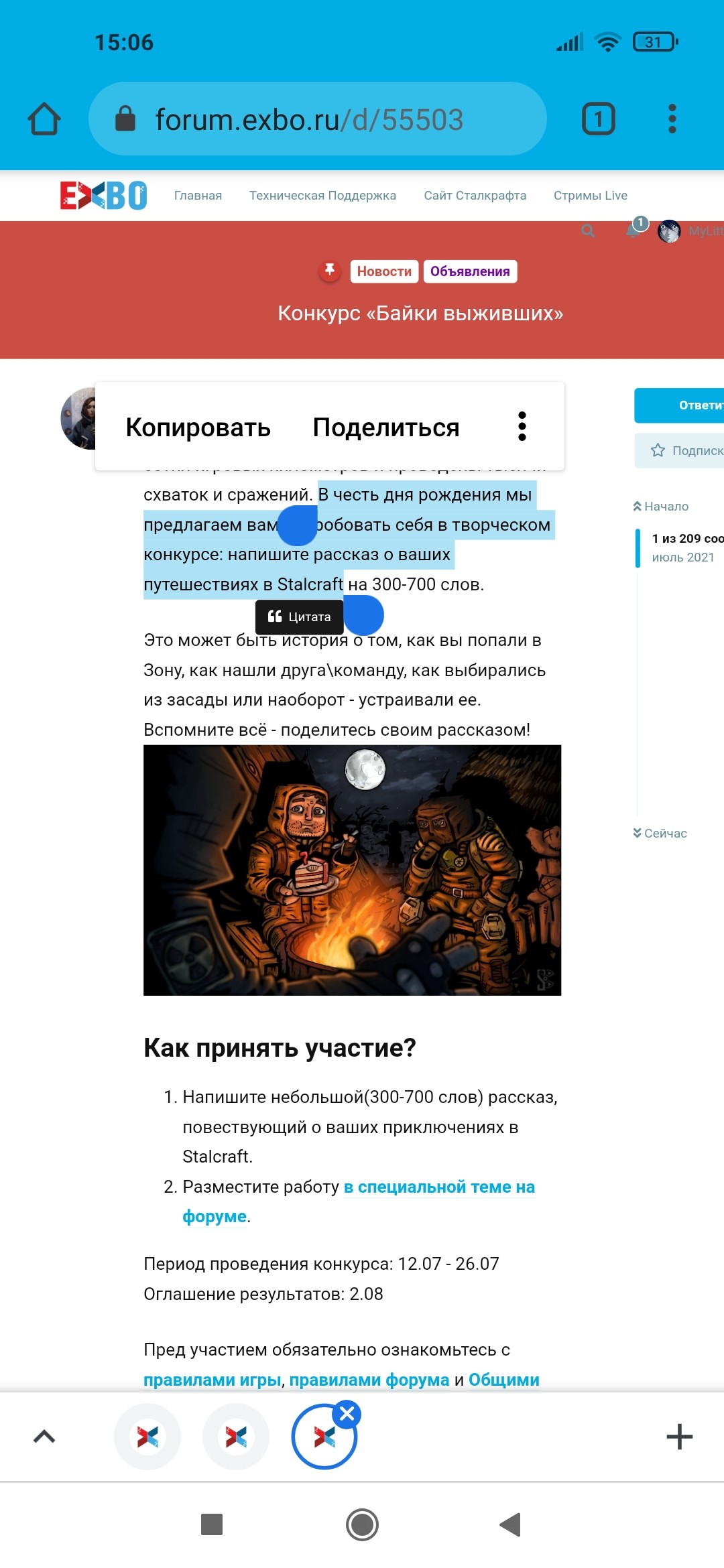Click the Цитата quote button
The width and height of the screenshot is (724, 1568).
[299, 616]
